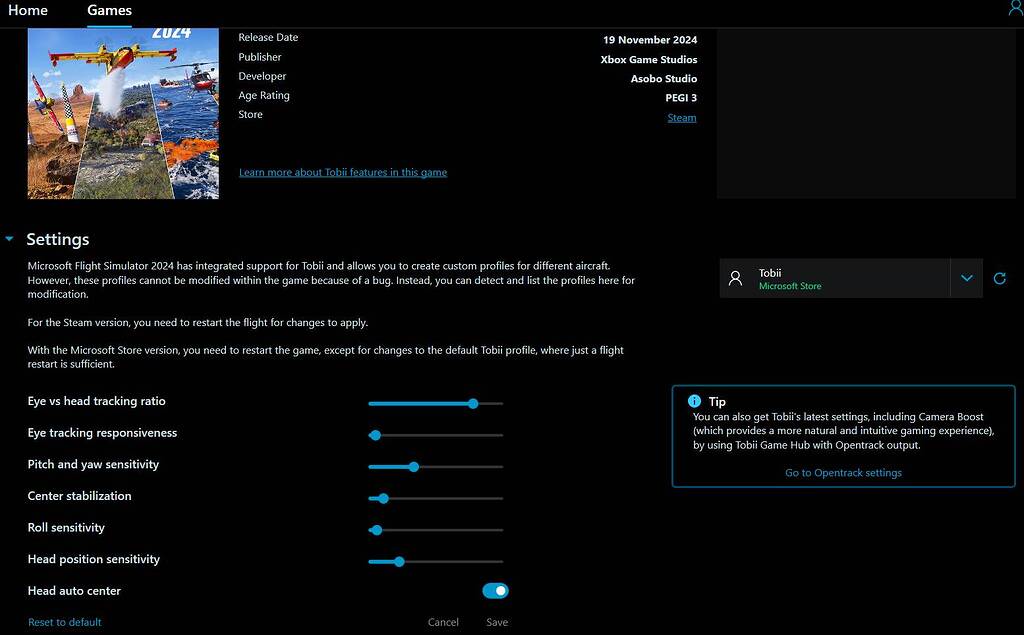Save the Tobii settings
This screenshot has height=635, width=1024.
496,621
